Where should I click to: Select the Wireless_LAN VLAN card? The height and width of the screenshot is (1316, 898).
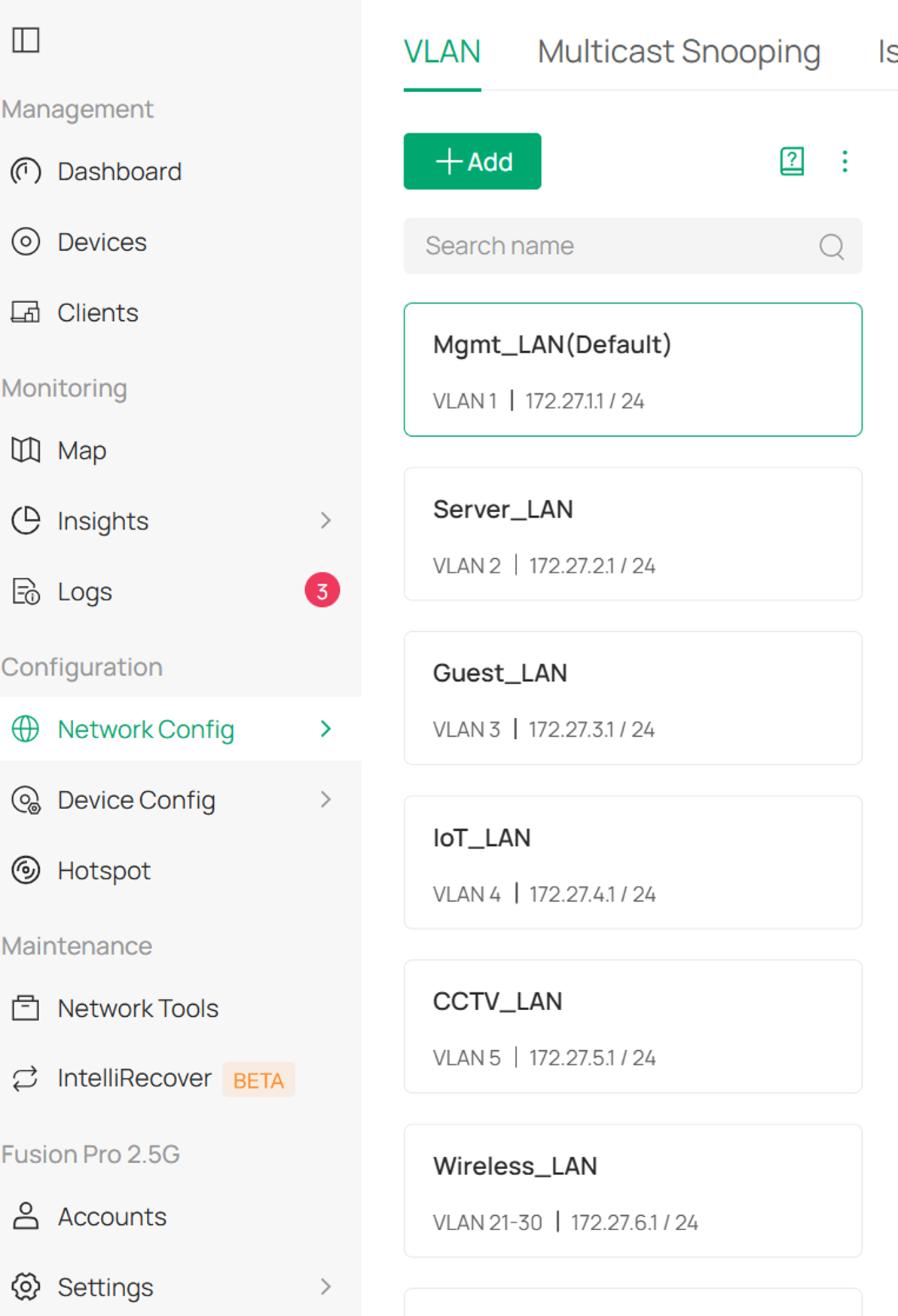point(633,1191)
